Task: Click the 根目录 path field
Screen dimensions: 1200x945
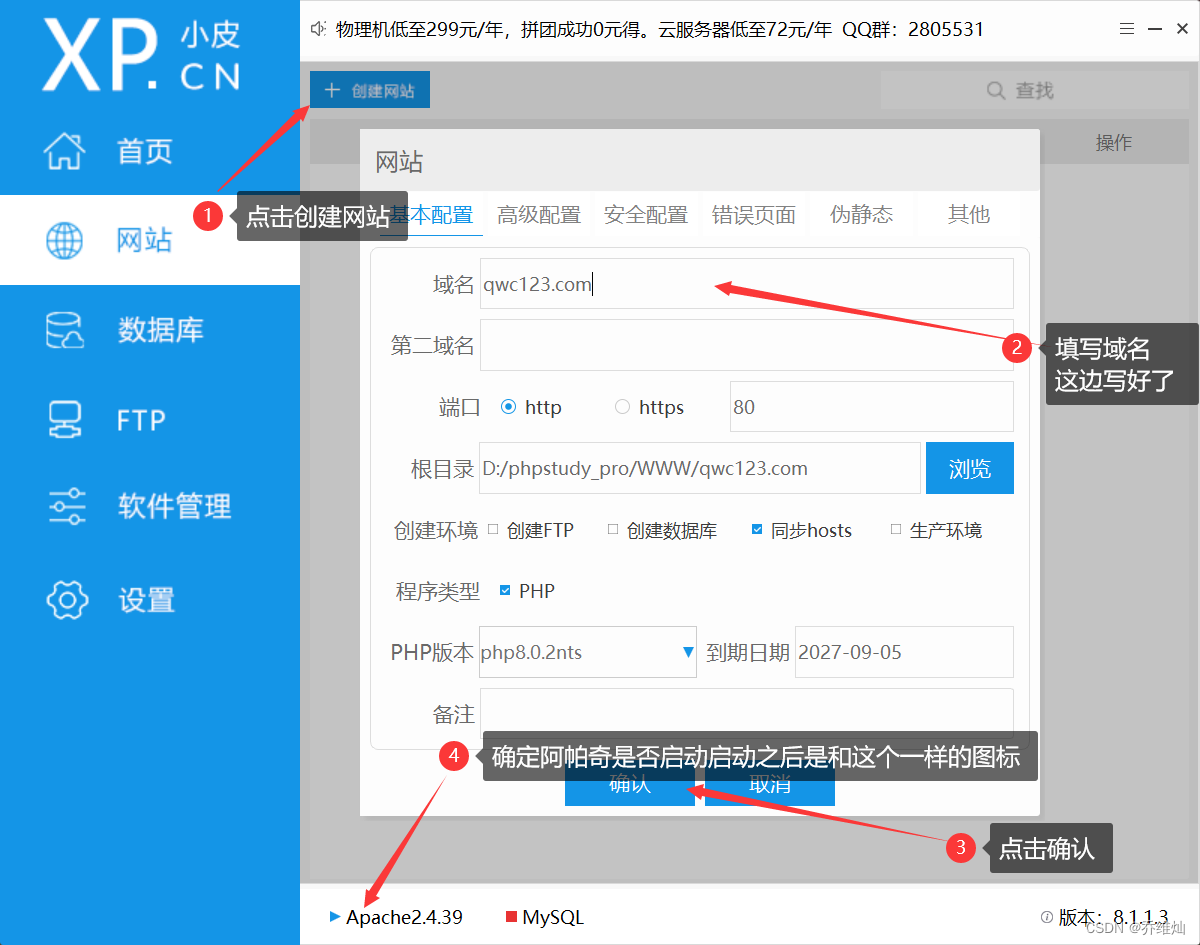Action: click(700, 468)
